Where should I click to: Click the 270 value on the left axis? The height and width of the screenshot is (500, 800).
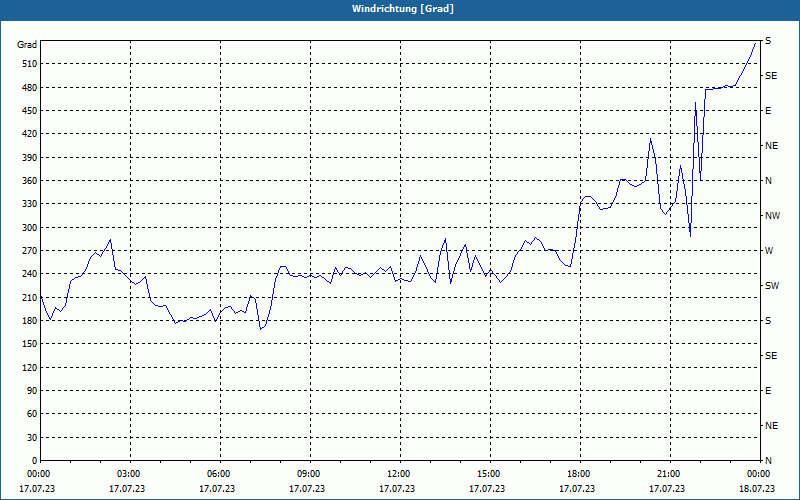[x=29, y=251]
